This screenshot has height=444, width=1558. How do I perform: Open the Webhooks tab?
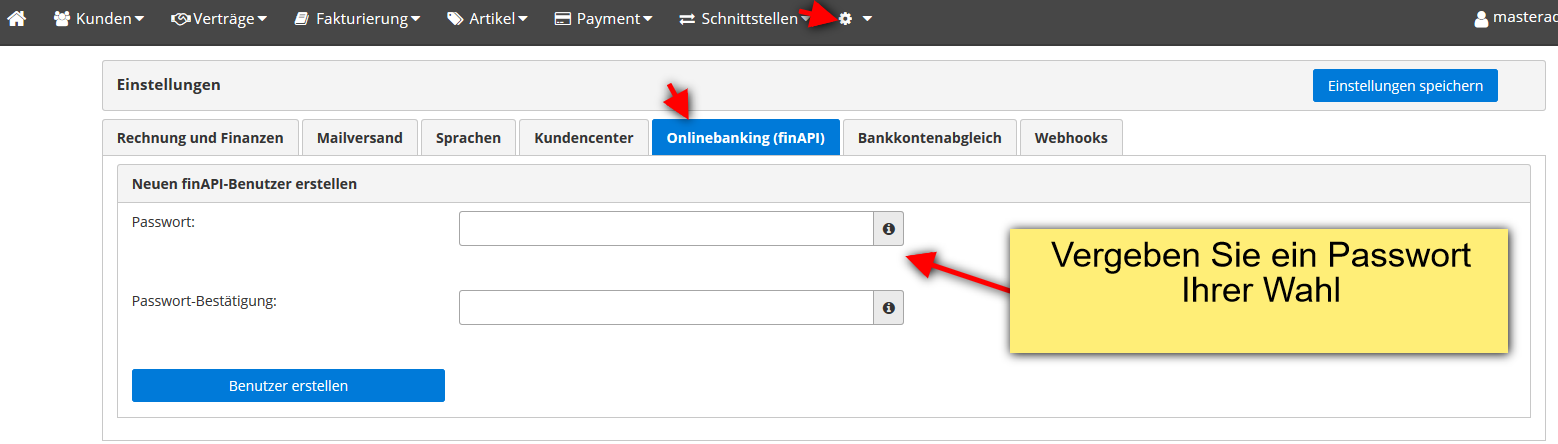(x=1070, y=138)
